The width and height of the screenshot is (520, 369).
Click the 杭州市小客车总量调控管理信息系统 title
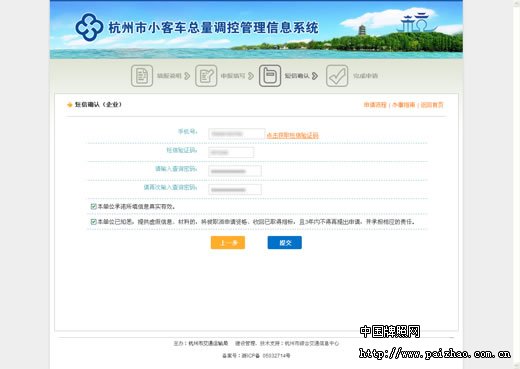coord(213,28)
